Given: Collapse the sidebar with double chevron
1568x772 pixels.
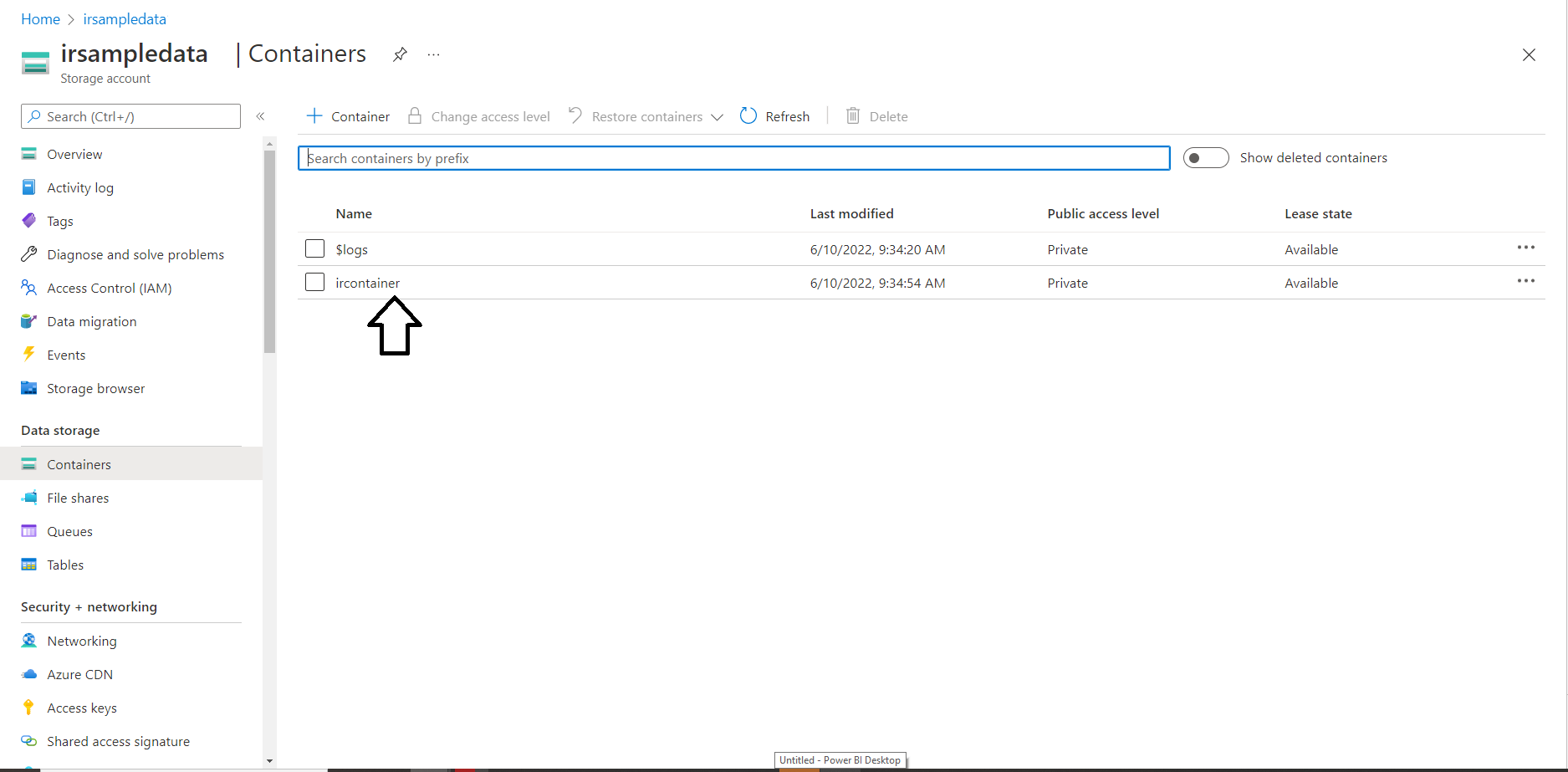Looking at the screenshot, I should point(260,116).
